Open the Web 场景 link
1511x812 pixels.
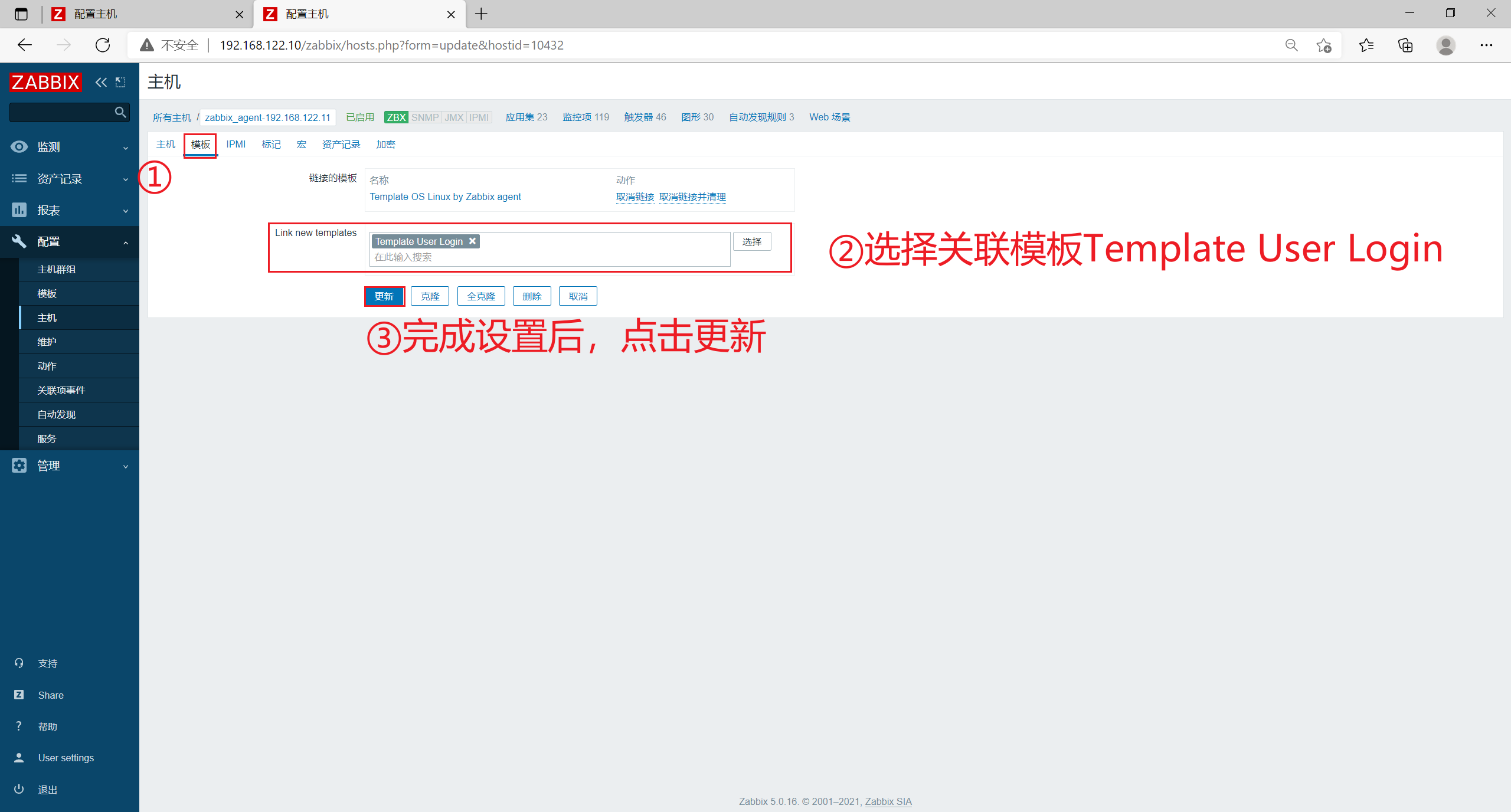coord(830,117)
